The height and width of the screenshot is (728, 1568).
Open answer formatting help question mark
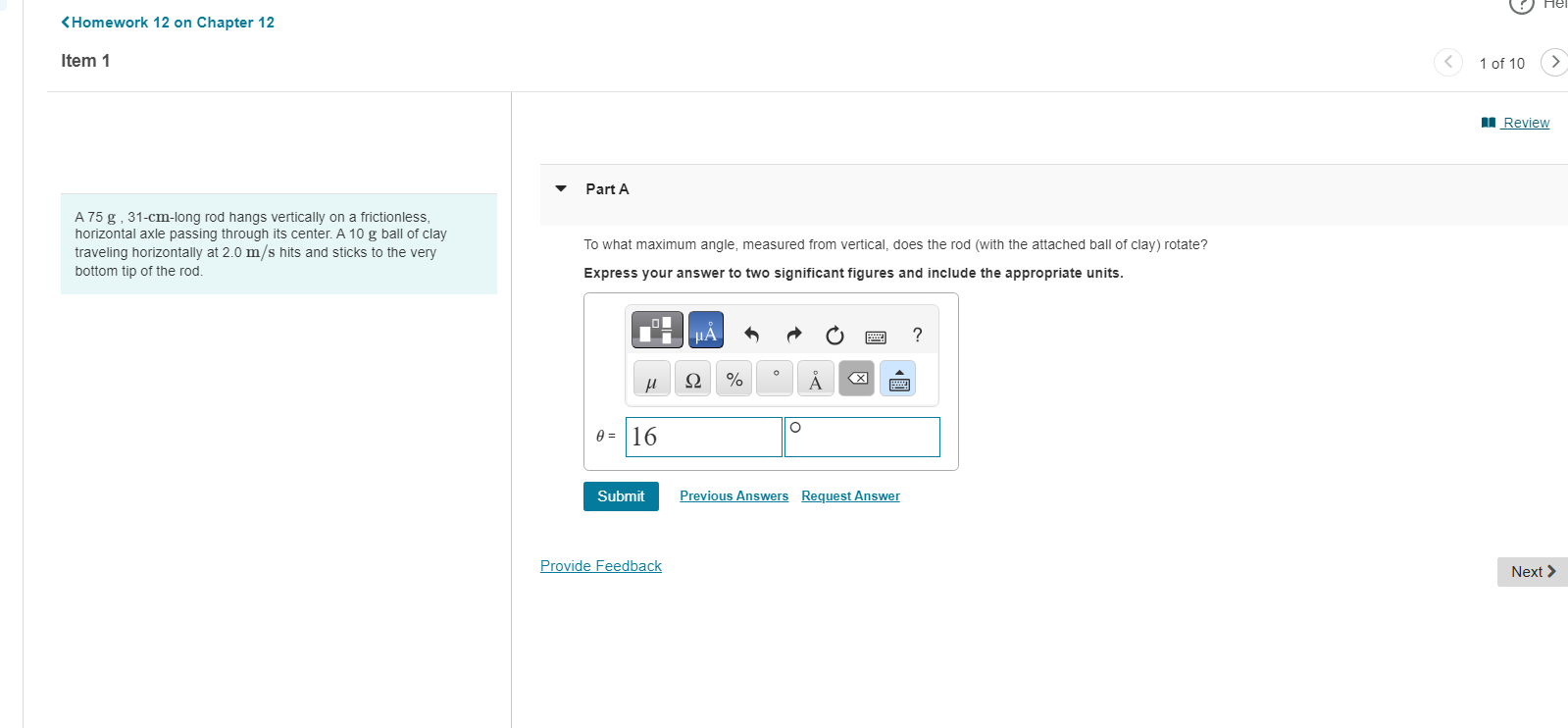click(x=917, y=336)
